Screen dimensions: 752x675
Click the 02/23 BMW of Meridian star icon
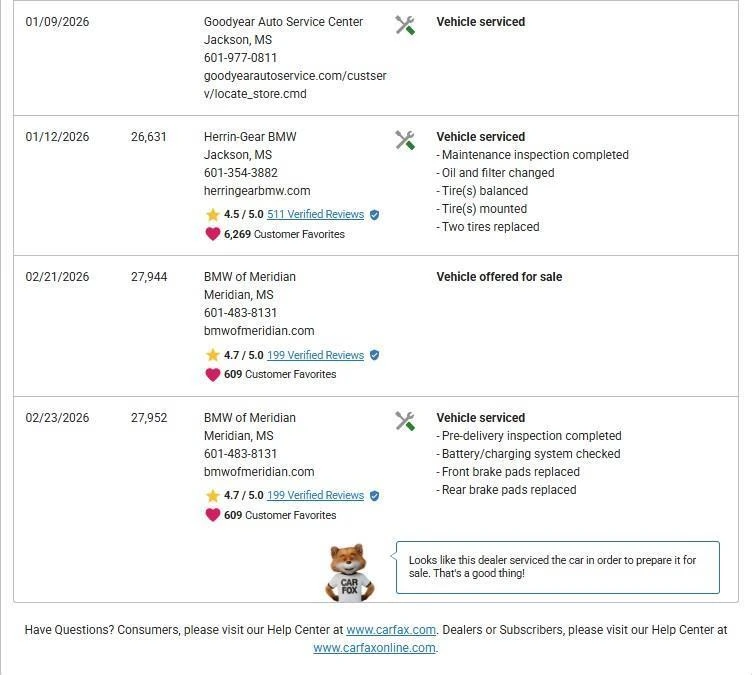coord(212,496)
